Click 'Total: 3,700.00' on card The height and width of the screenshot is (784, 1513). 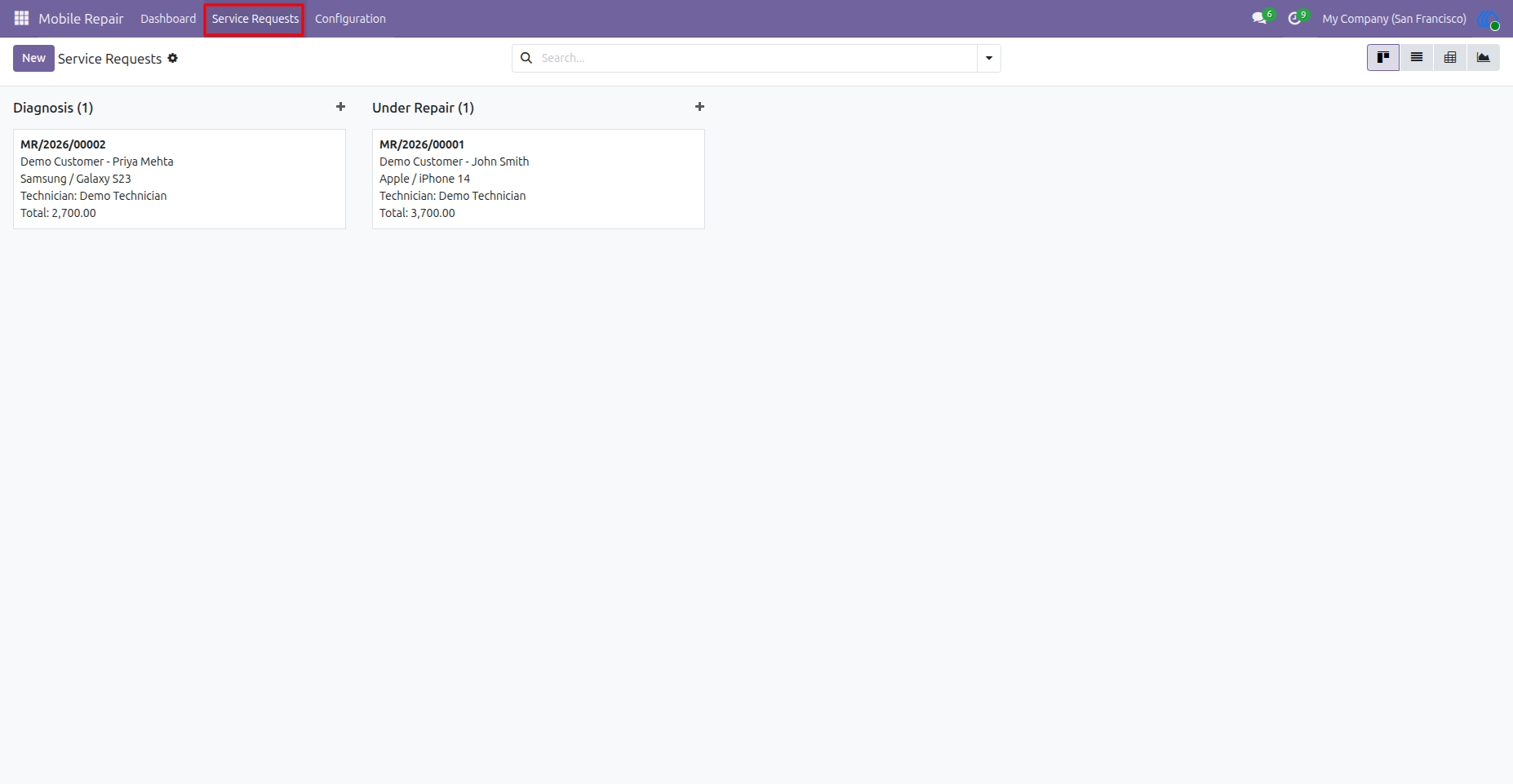pos(417,213)
